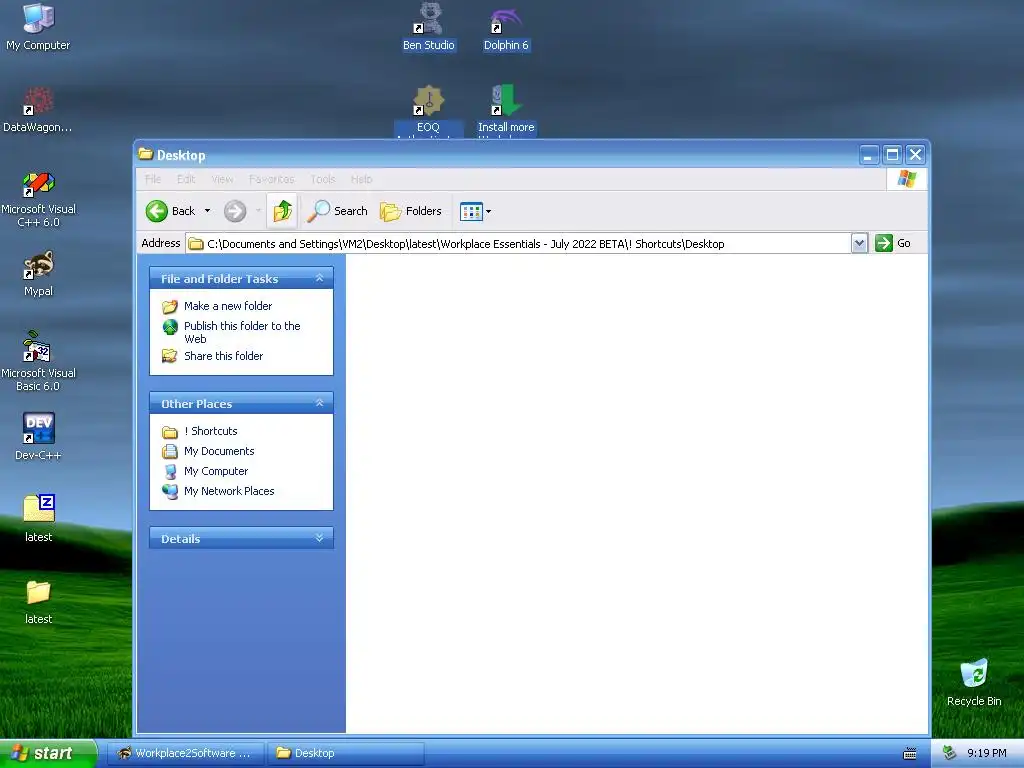
Task: Open My Computer desktop icon
Action: (38, 26)
